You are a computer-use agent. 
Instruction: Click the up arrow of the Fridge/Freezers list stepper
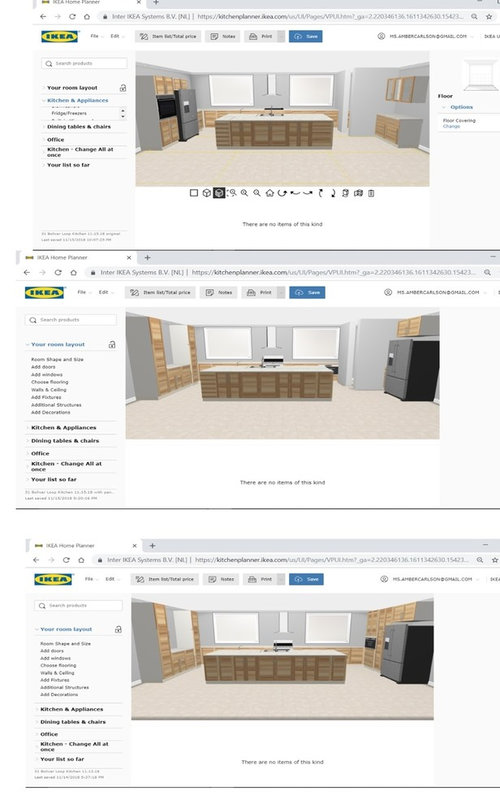123,110
